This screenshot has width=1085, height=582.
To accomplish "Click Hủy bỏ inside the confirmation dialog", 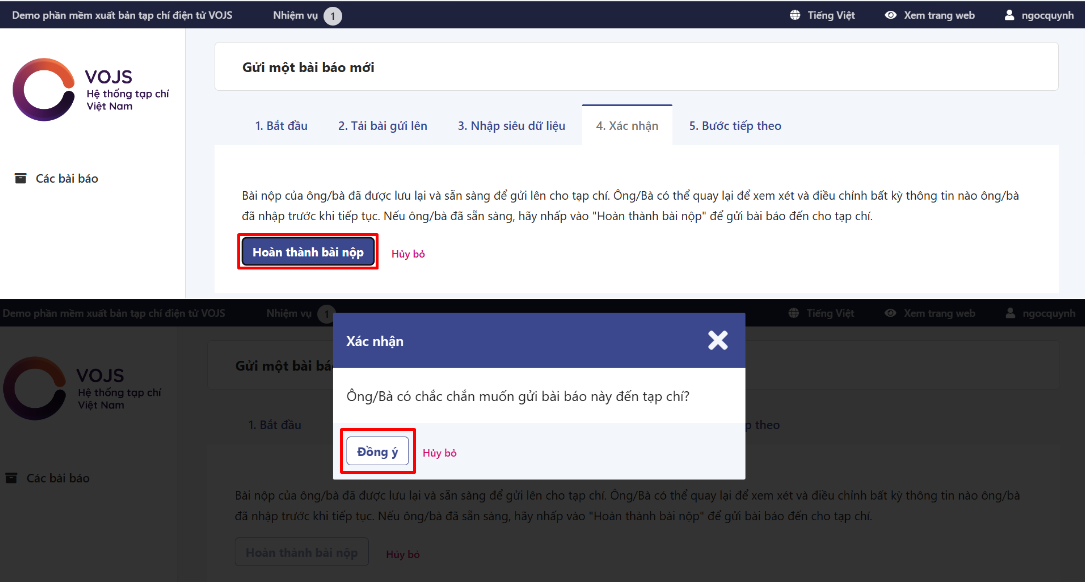I will [x=439, y=453].
